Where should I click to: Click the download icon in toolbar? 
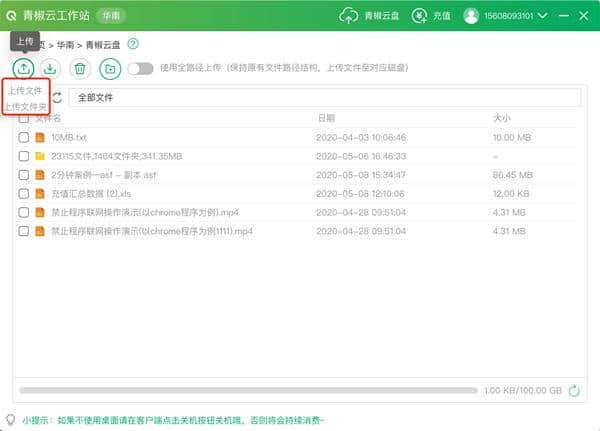[50, 68]
